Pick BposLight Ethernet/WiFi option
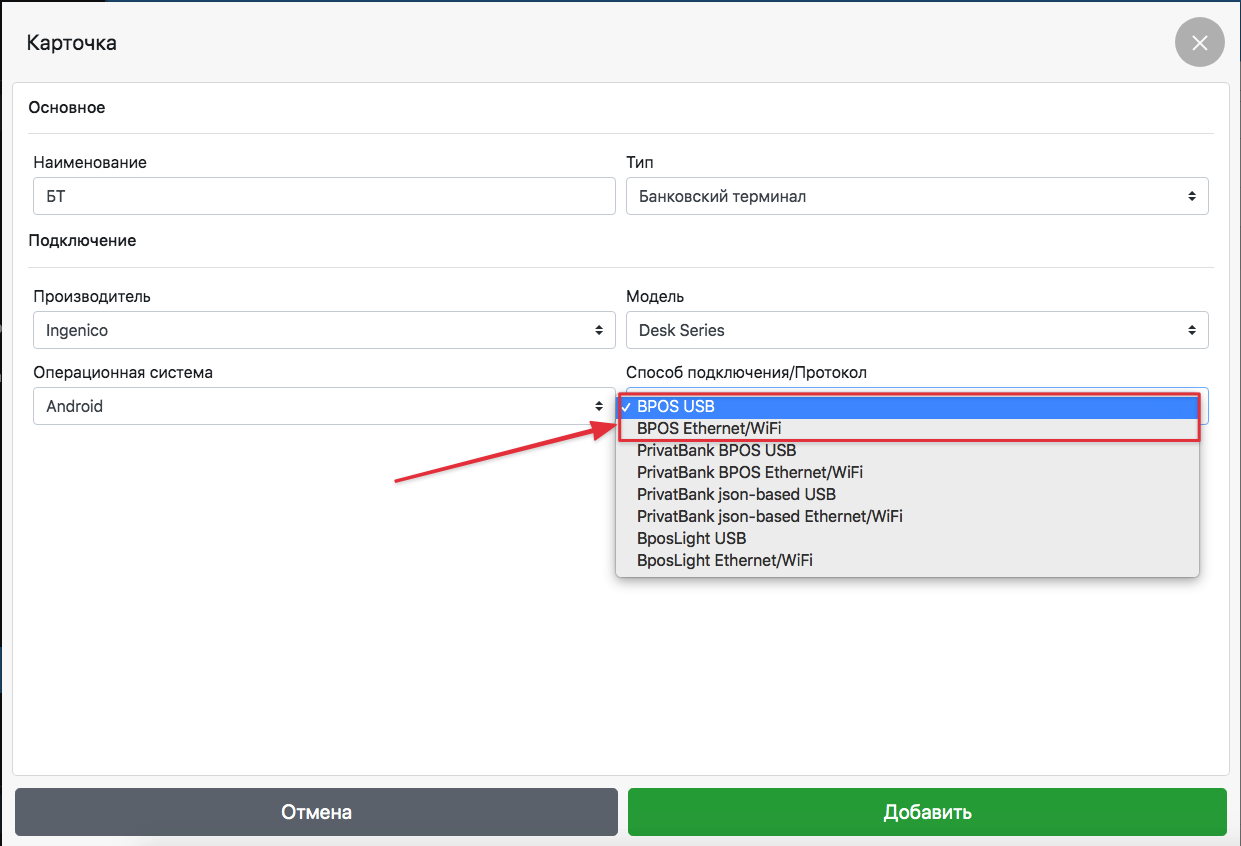 click(724, 560)
